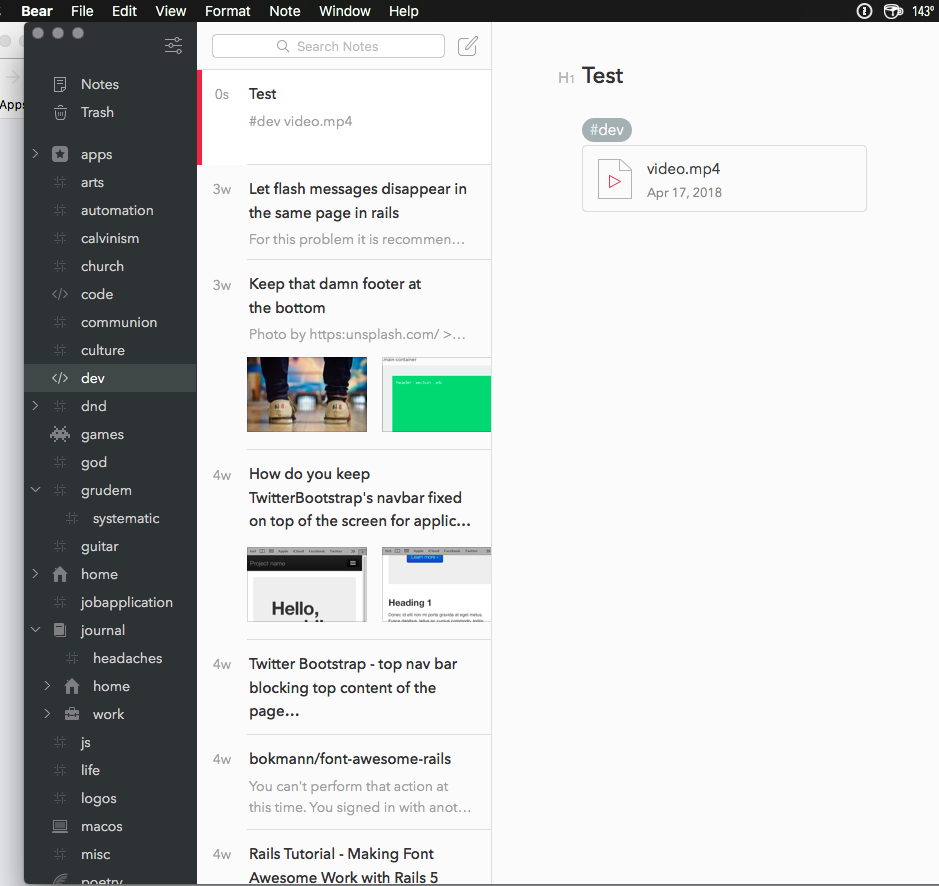The image size is (939, 886).
Task: Click the book icon beside journal
Action: [60, 630]
